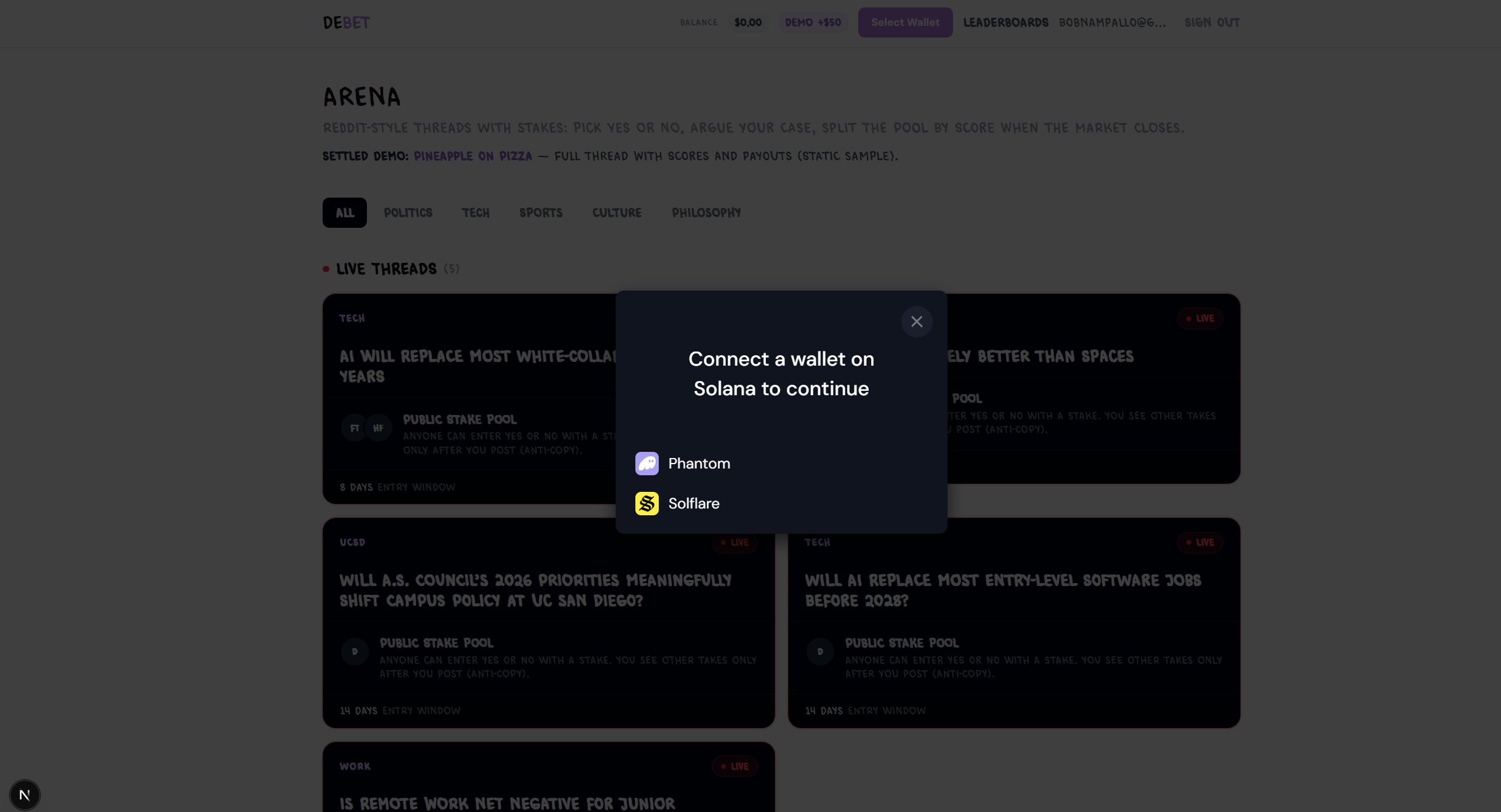Filter threads by SPORTS

pyautogui.click(x=541, y=213)
